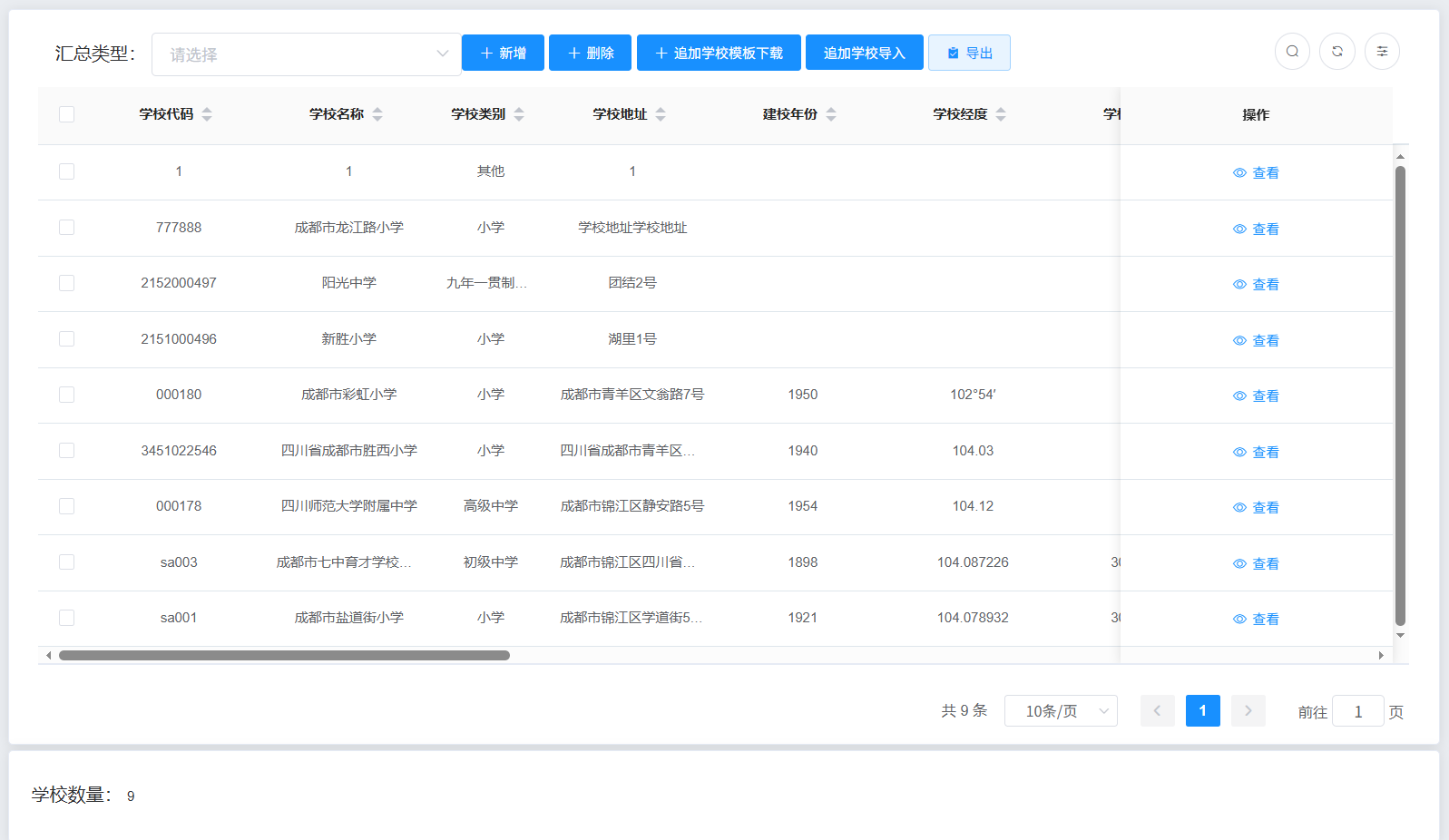Click the 学校名称 column header
The image size is (1449, 840).
(337, 114)
